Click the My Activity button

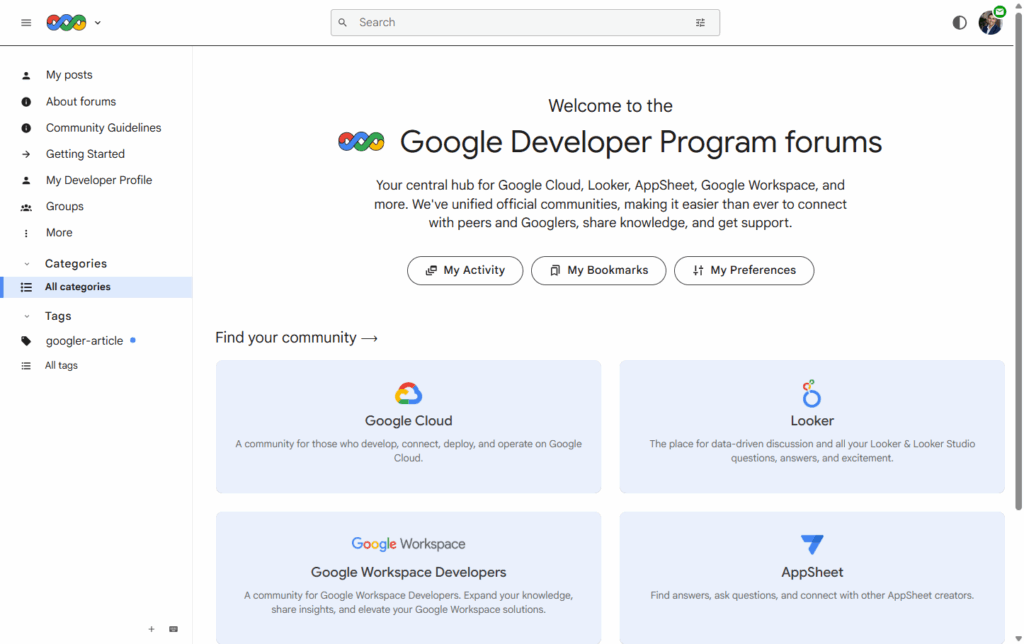(x=465, y=270)
